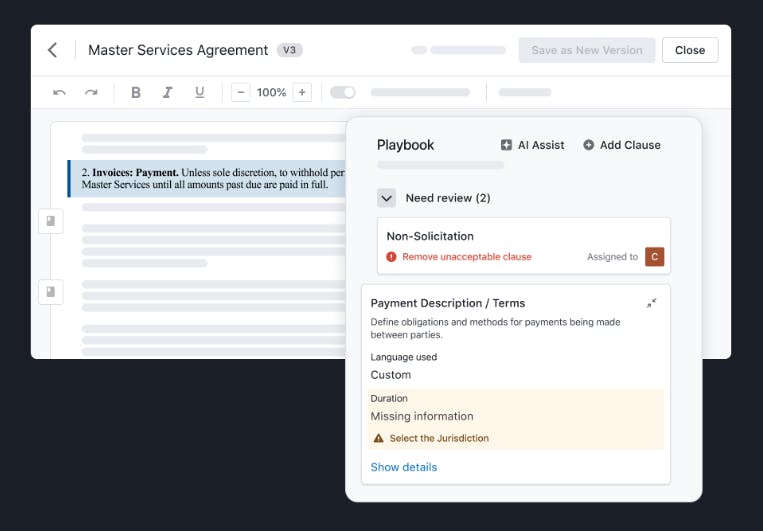Decrease zoom with the minus button
Image resolution: width=763 pixels, height=531 pixels.
[x=240, y=93]
